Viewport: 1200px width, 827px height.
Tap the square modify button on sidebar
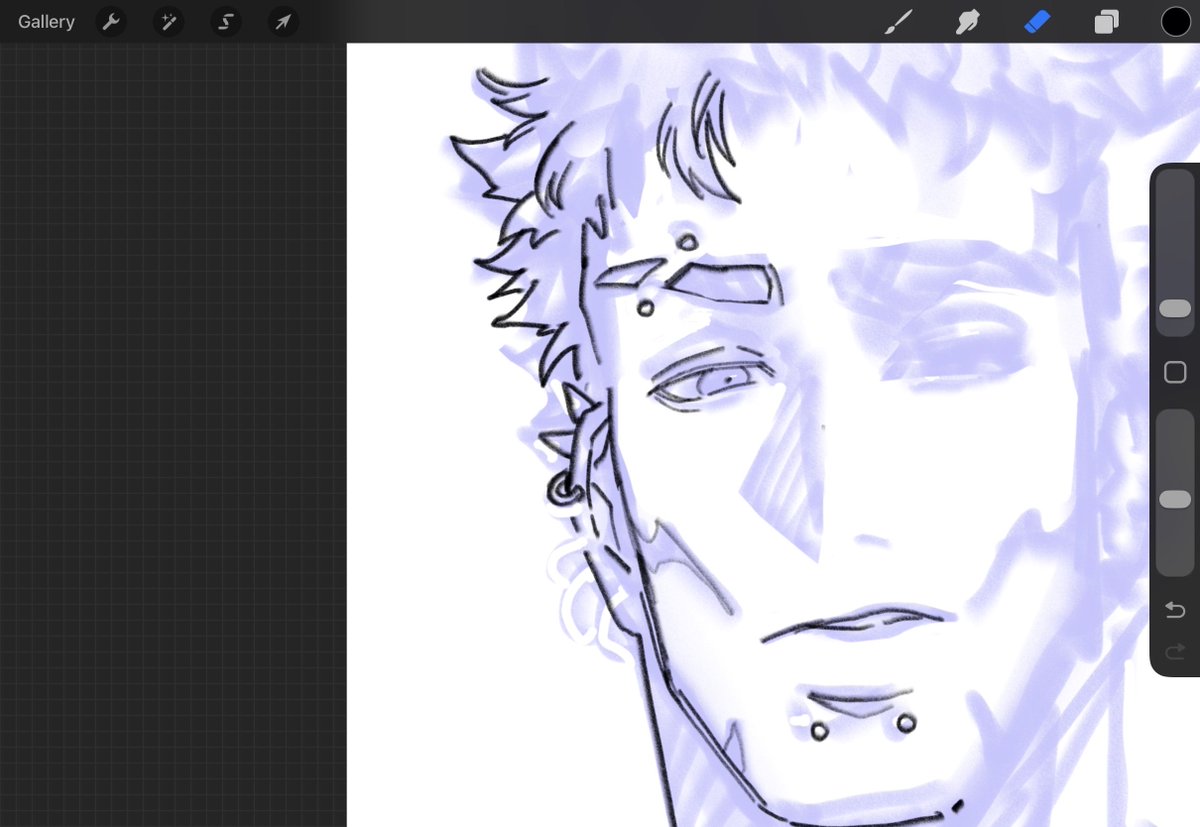coord(1175,373)
